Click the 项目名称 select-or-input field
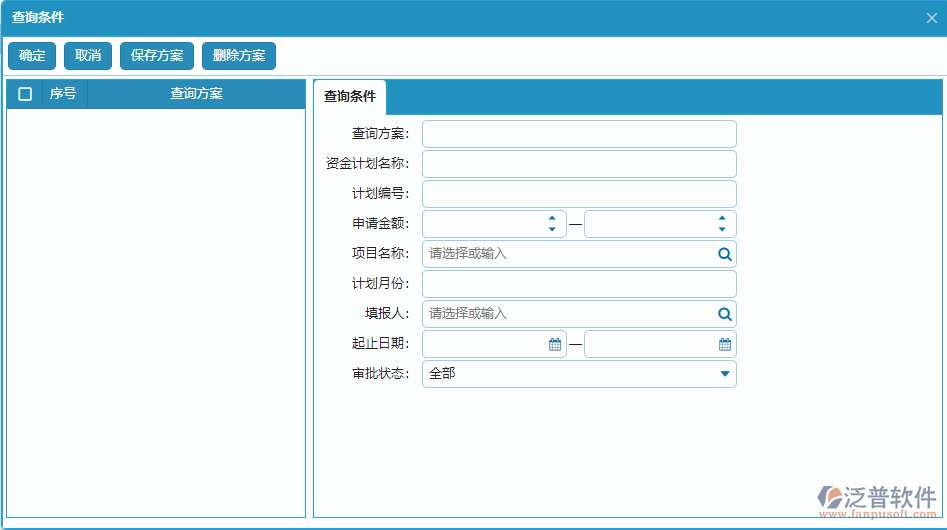Screen dimensions: 947x530 pyautogui.click(x=579, y=254)
